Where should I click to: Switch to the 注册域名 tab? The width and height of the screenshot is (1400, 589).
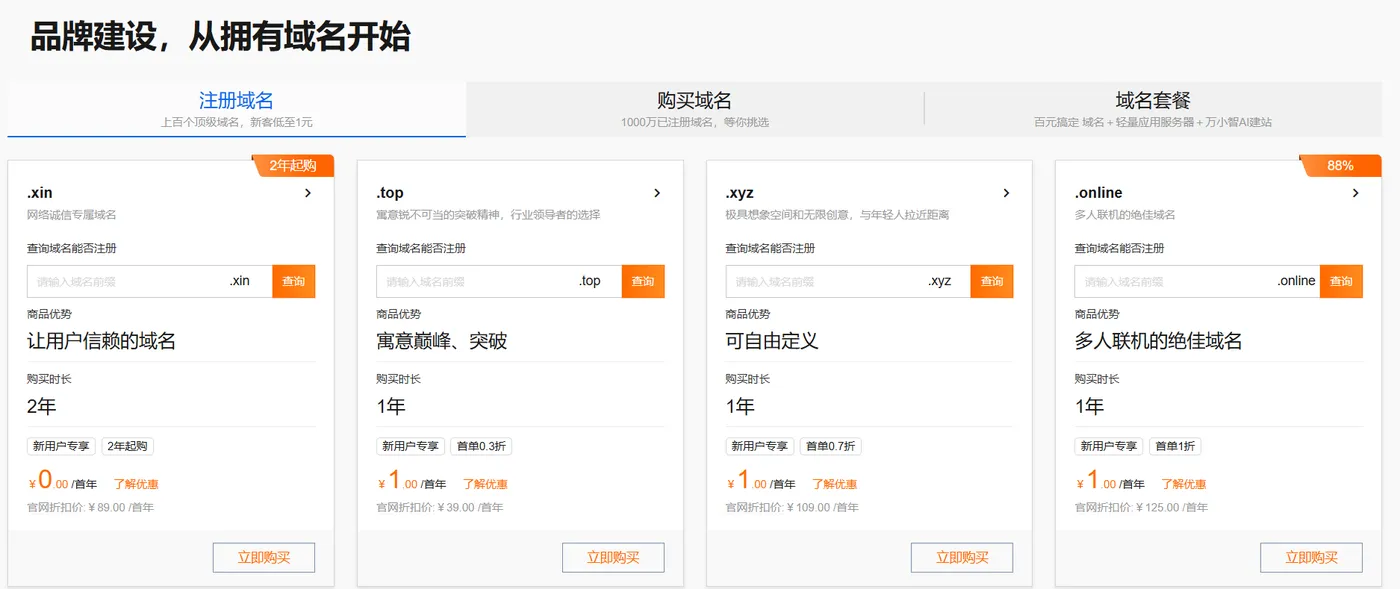[236, 109]
